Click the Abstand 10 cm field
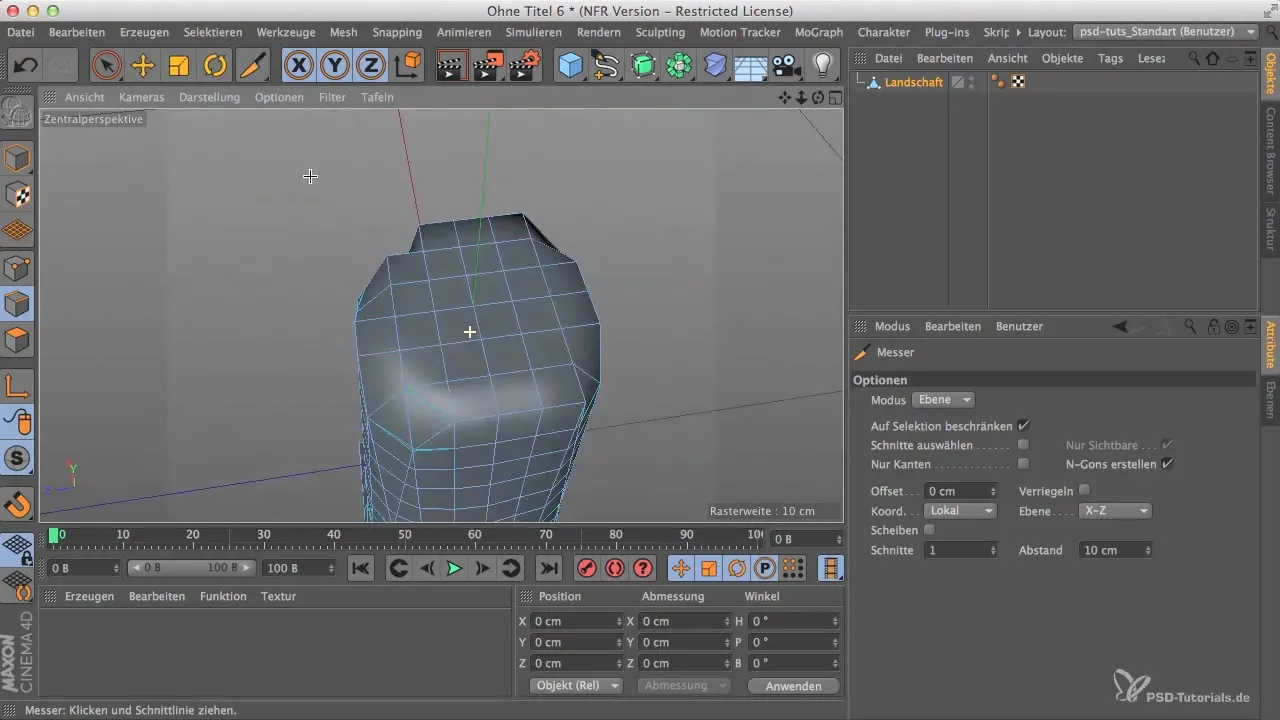This screenshot has height=720, width=1280. click(x=1116, y=550)
